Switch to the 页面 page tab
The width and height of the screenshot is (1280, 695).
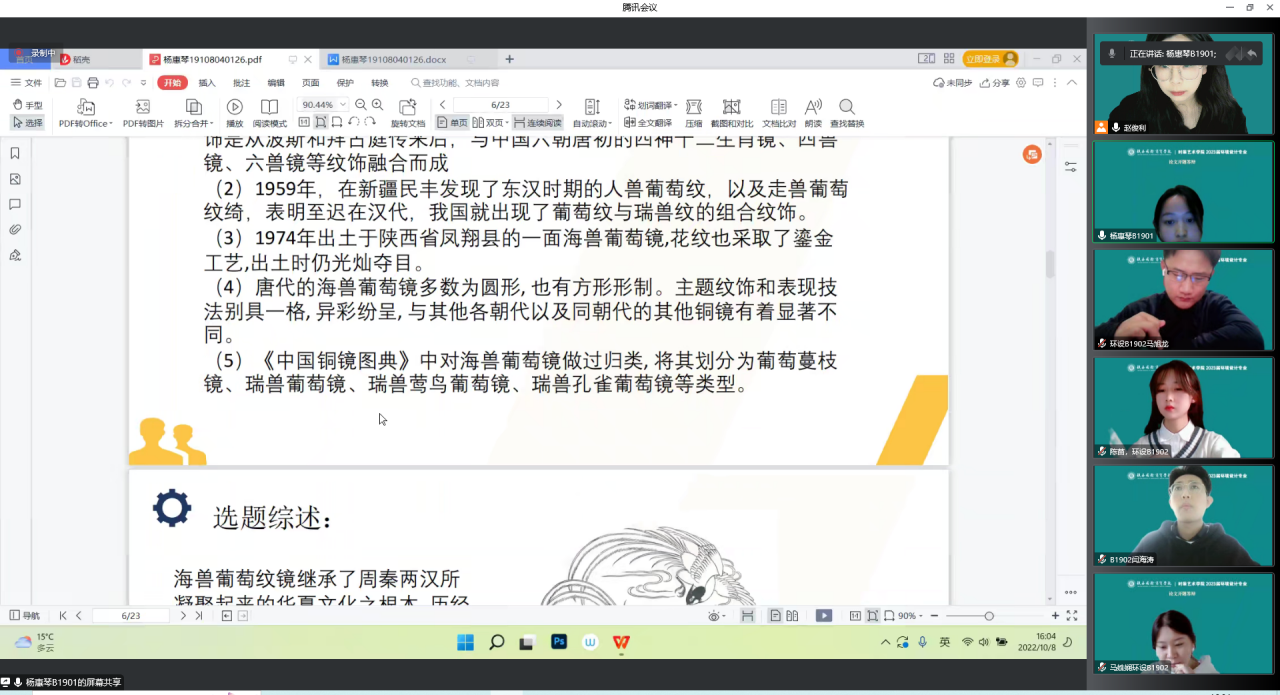click(x=311, y=83)
